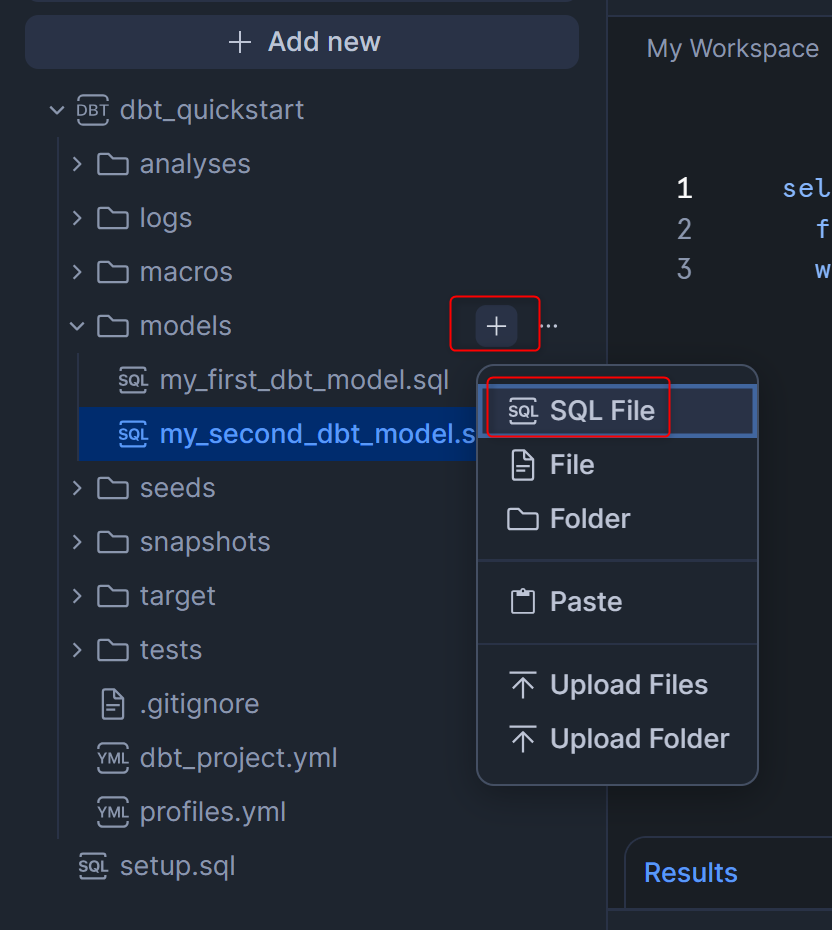This screenshot has width=832, height=930.
Task: Open the .gitignore file
Action: tap(199, 704)
